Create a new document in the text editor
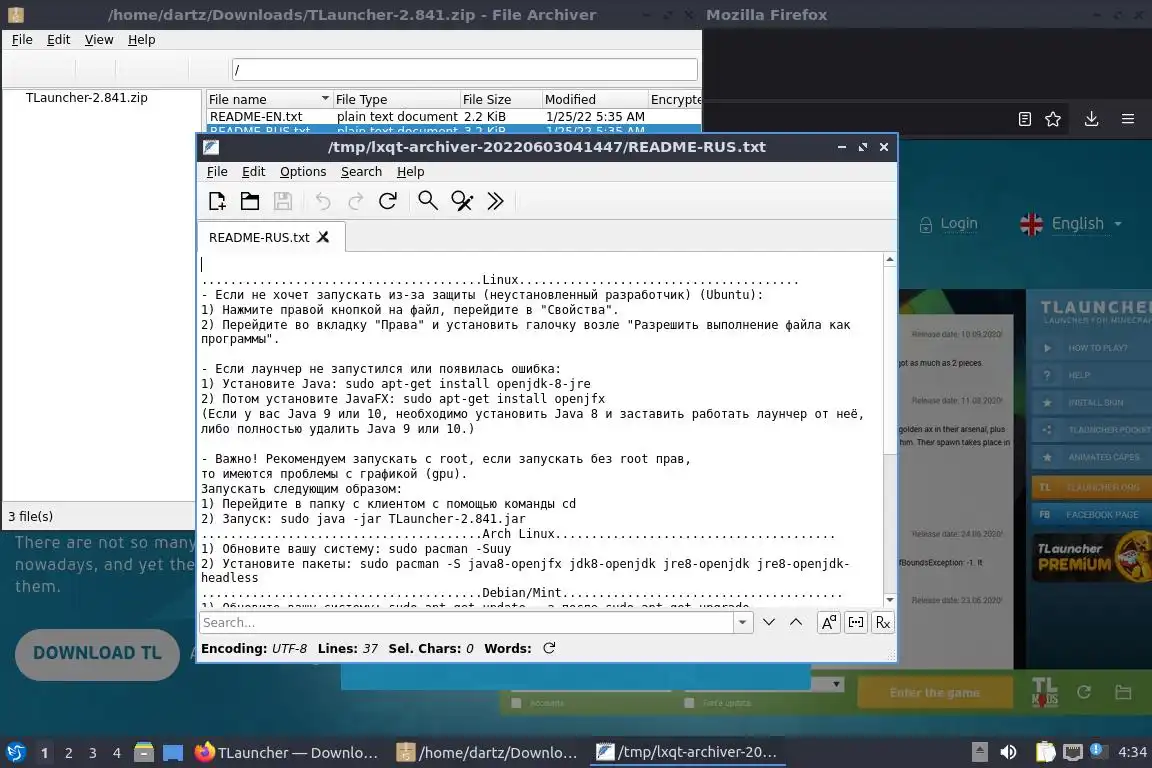This screenshot has width=1152, height=768. (217, 201)
